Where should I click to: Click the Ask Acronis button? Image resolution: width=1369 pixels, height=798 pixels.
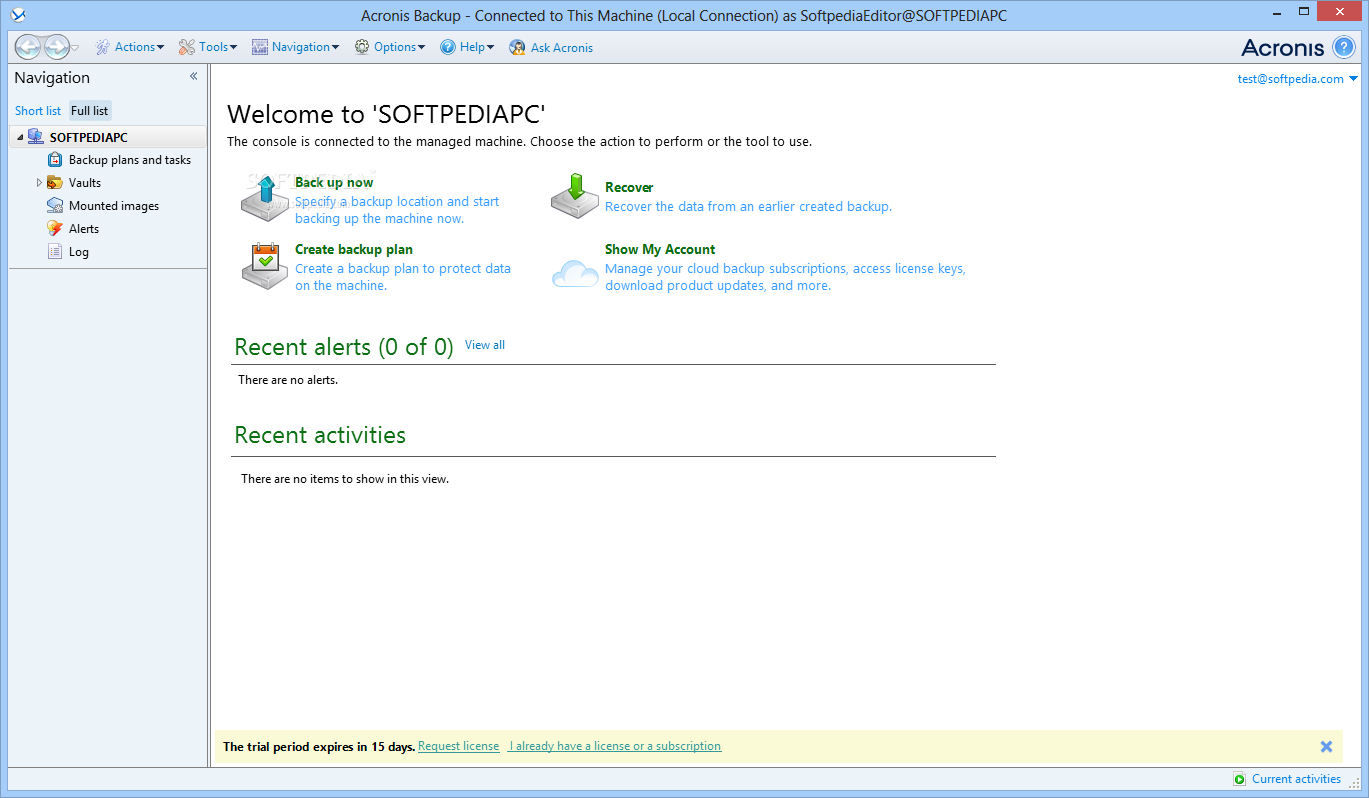pos(551,47)
